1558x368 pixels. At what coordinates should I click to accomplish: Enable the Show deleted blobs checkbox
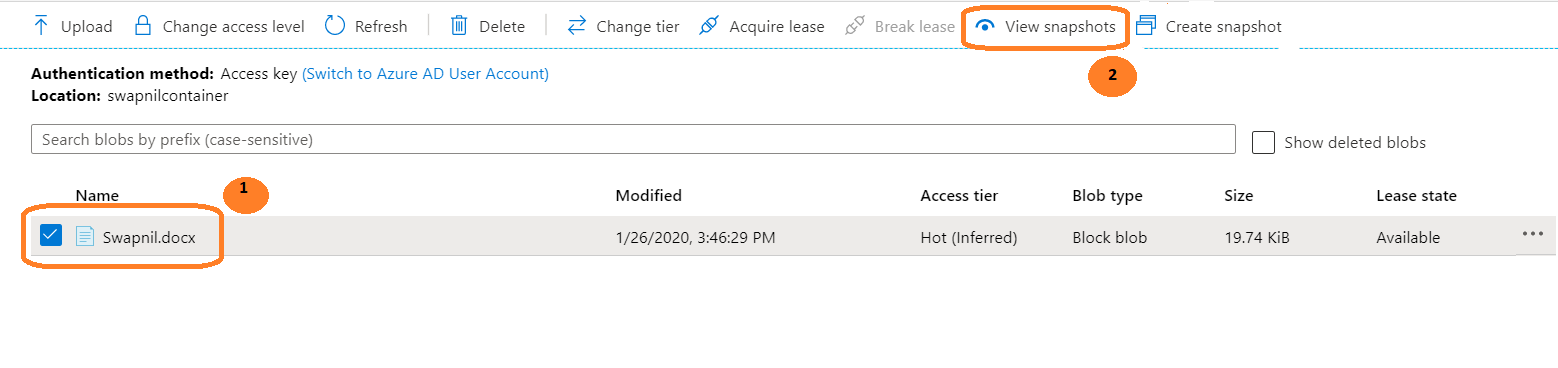coord(1263,142)
